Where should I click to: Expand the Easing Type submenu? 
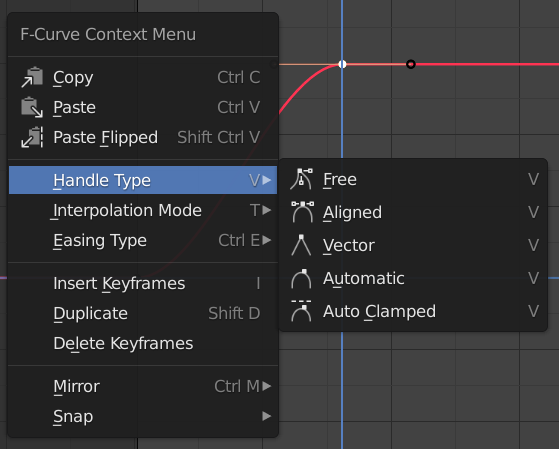143,240
